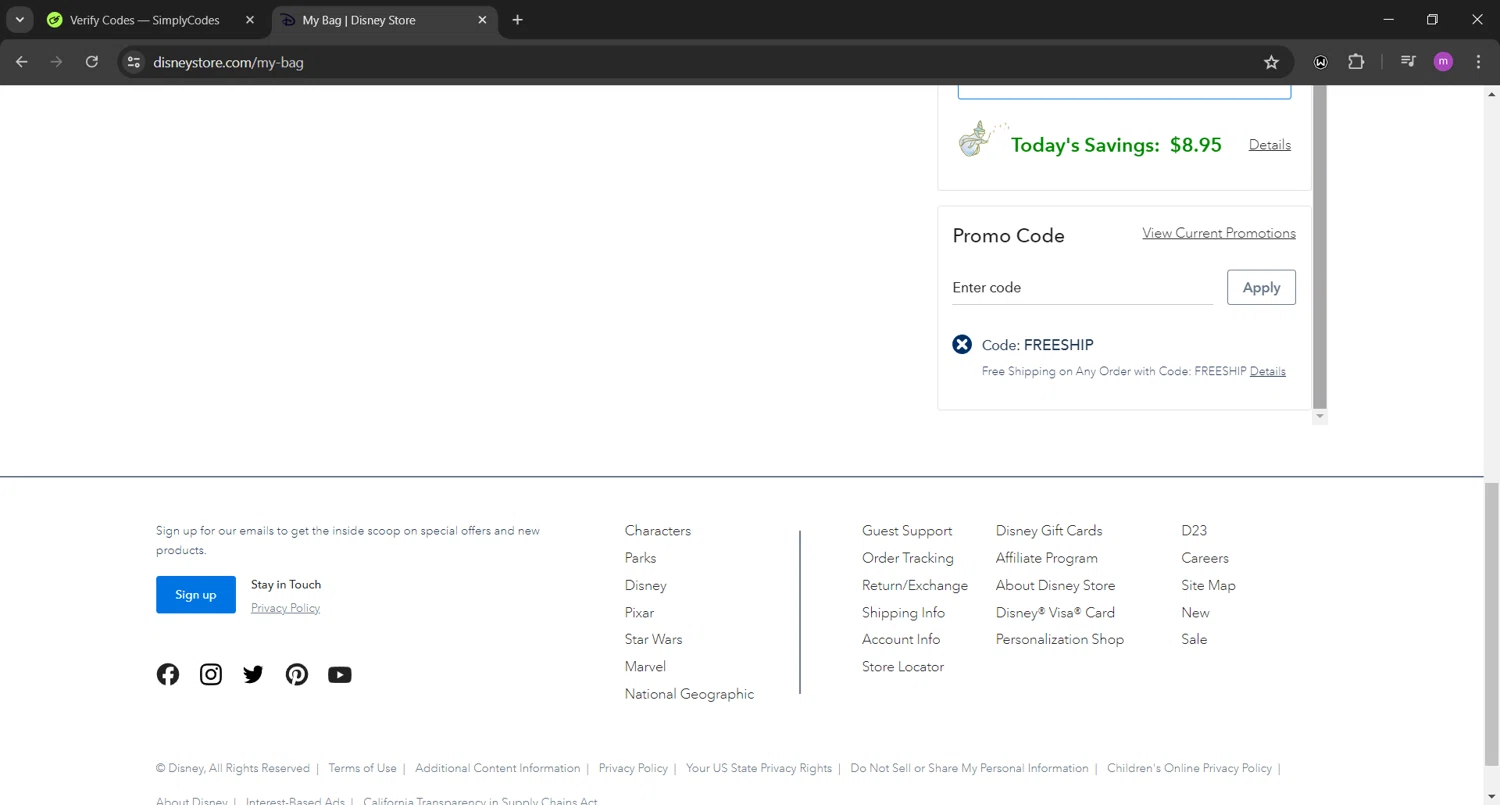Open the Disney® Visa® Card link

(1055, 612)
